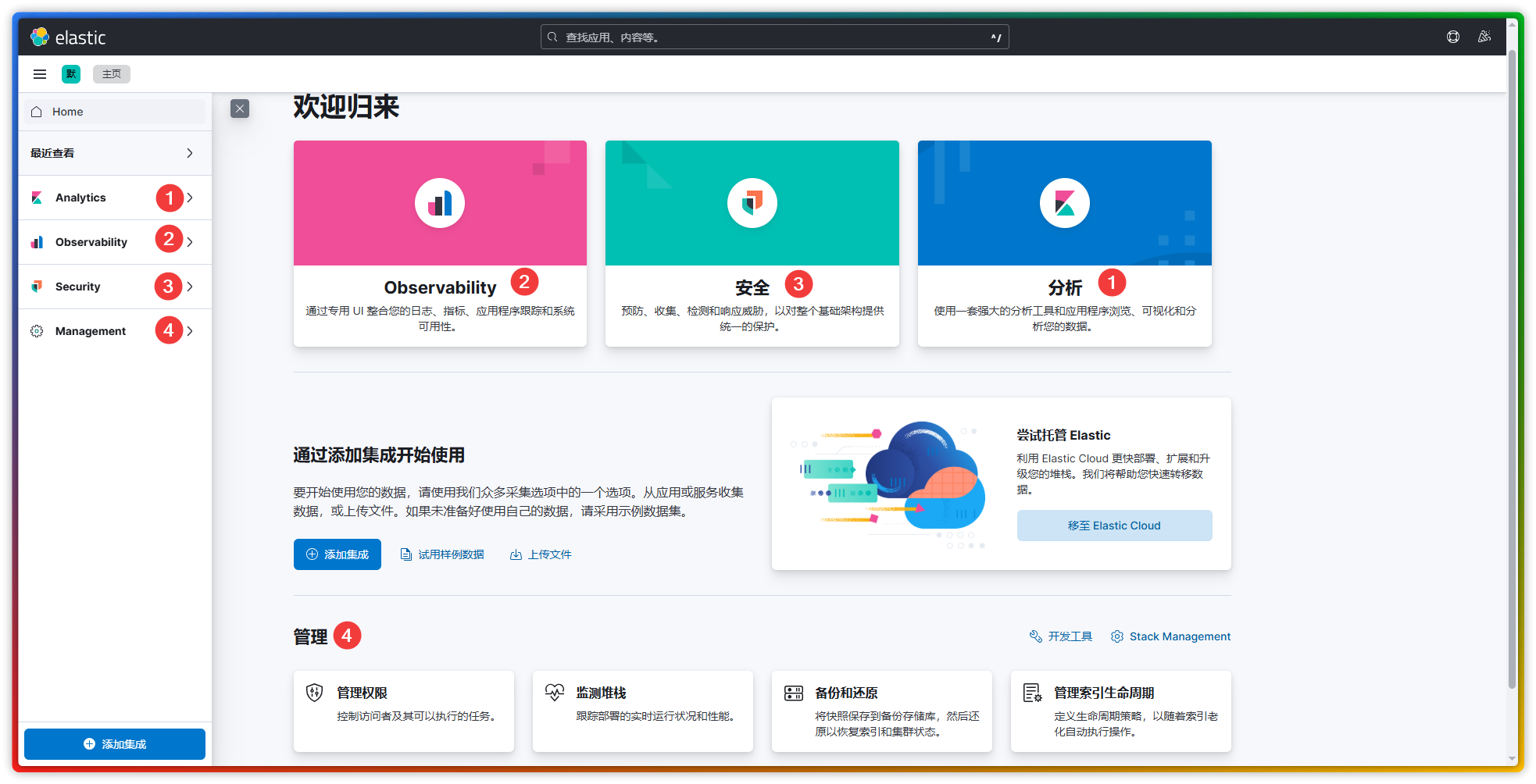The width and height of the screenshot is (1536, 784).
Task: Click the Observability card round logo
Action: tap(440, 203)
